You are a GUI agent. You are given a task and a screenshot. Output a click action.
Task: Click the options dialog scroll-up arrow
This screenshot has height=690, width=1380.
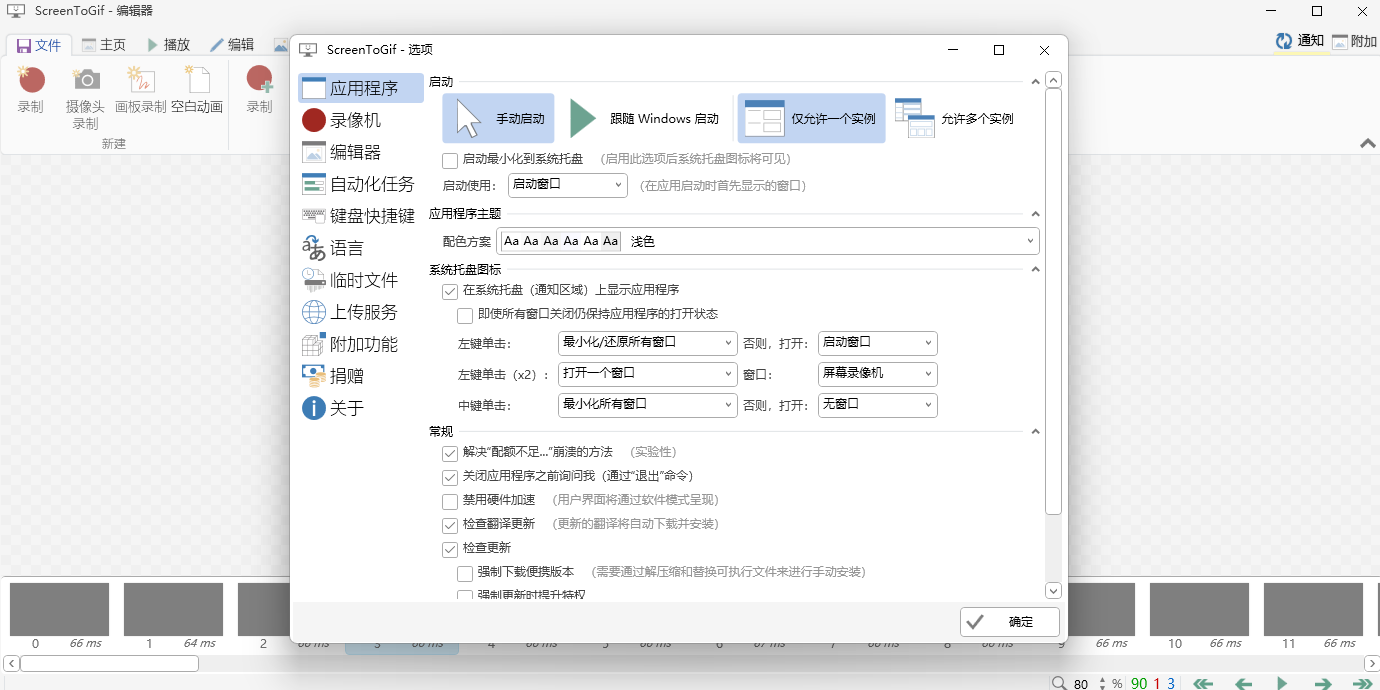tap(1053, 80)
